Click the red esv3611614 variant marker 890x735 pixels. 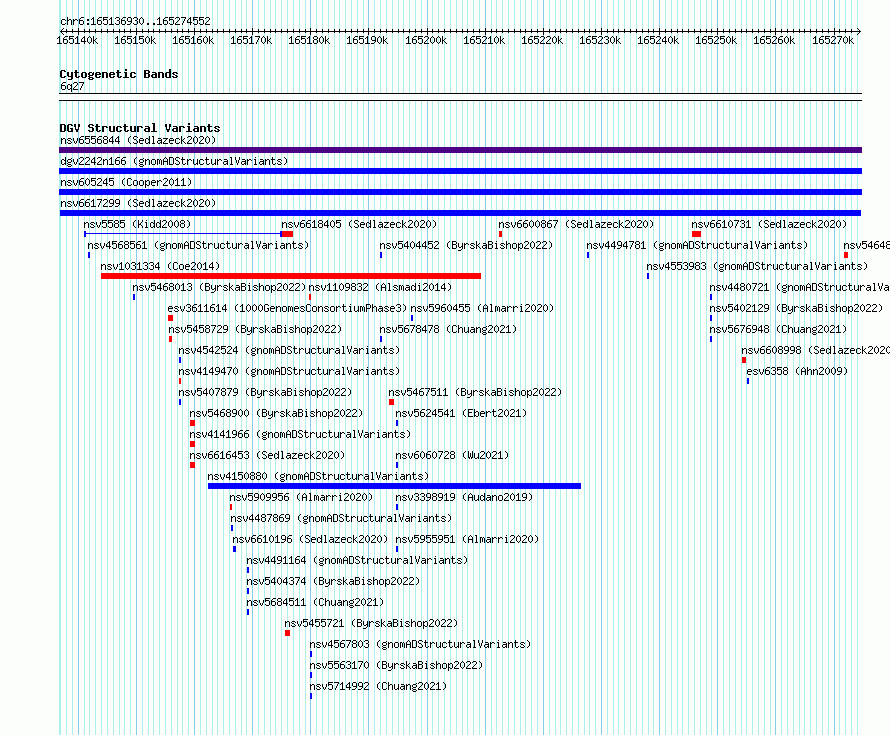click(x=170, y=318)
